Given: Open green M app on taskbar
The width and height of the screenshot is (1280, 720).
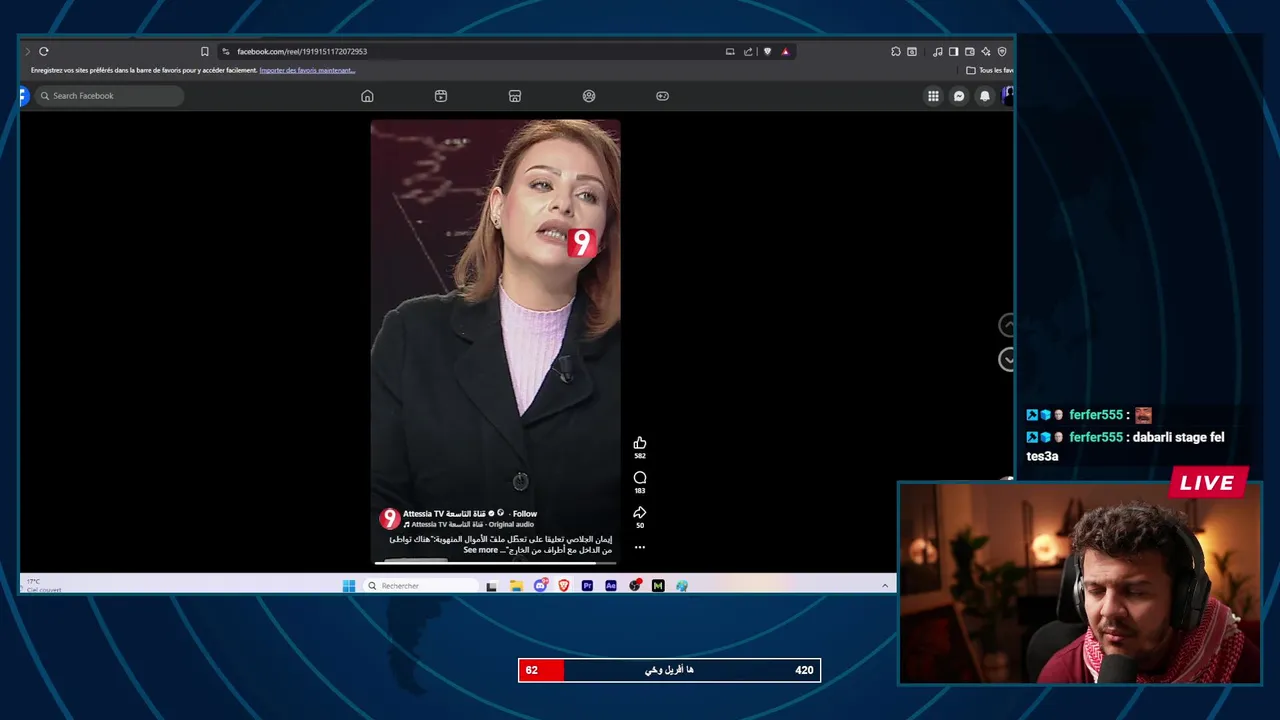Looking at the screenshot, I should click(658, 586).
